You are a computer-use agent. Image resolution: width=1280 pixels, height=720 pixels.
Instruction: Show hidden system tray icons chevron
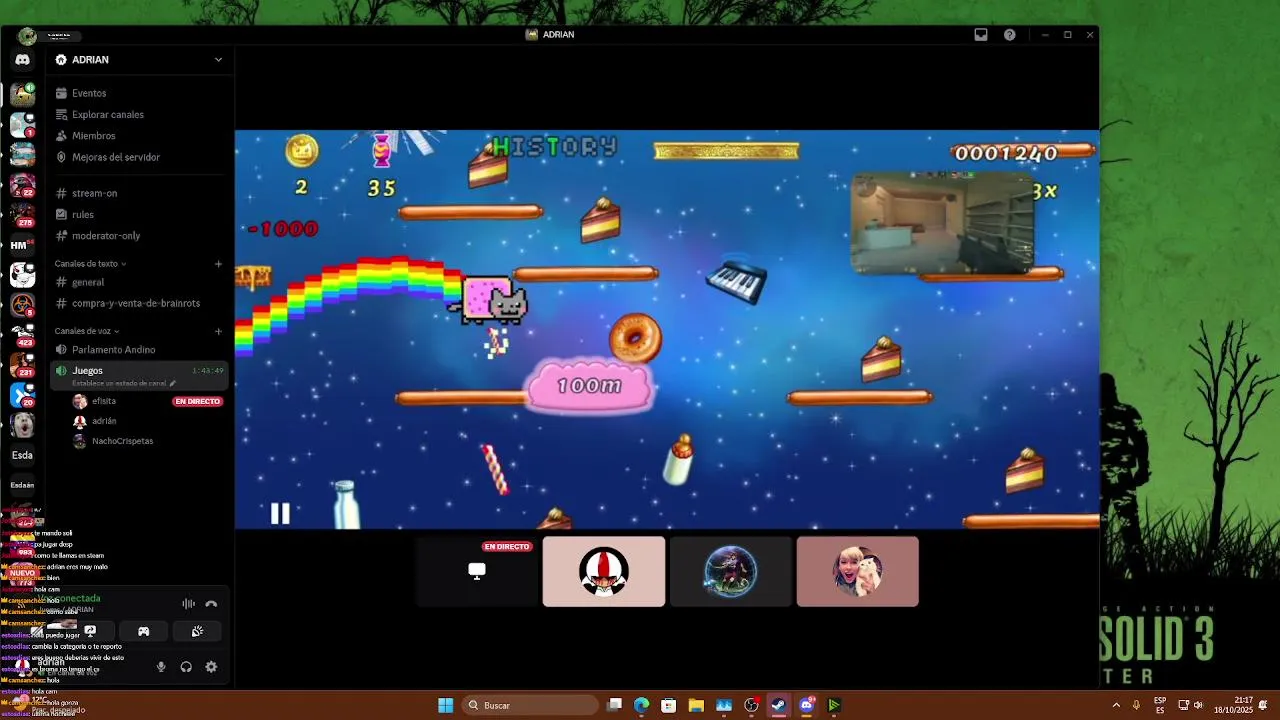(x=1116, y=705)
